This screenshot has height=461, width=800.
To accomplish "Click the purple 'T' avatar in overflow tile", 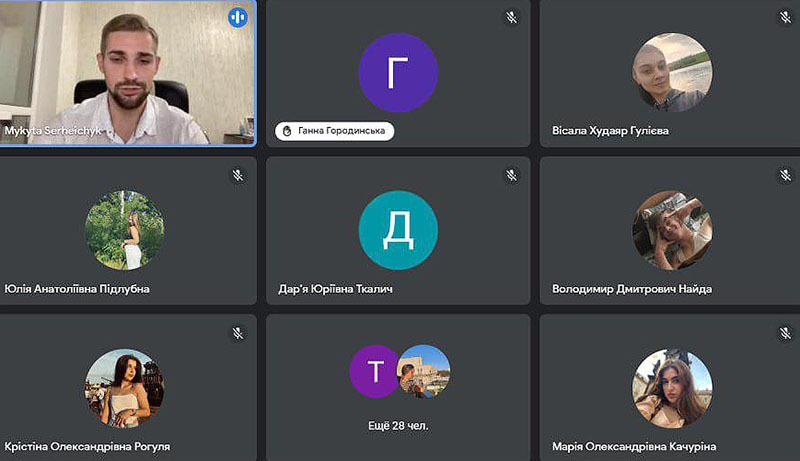I will [375, 371].
